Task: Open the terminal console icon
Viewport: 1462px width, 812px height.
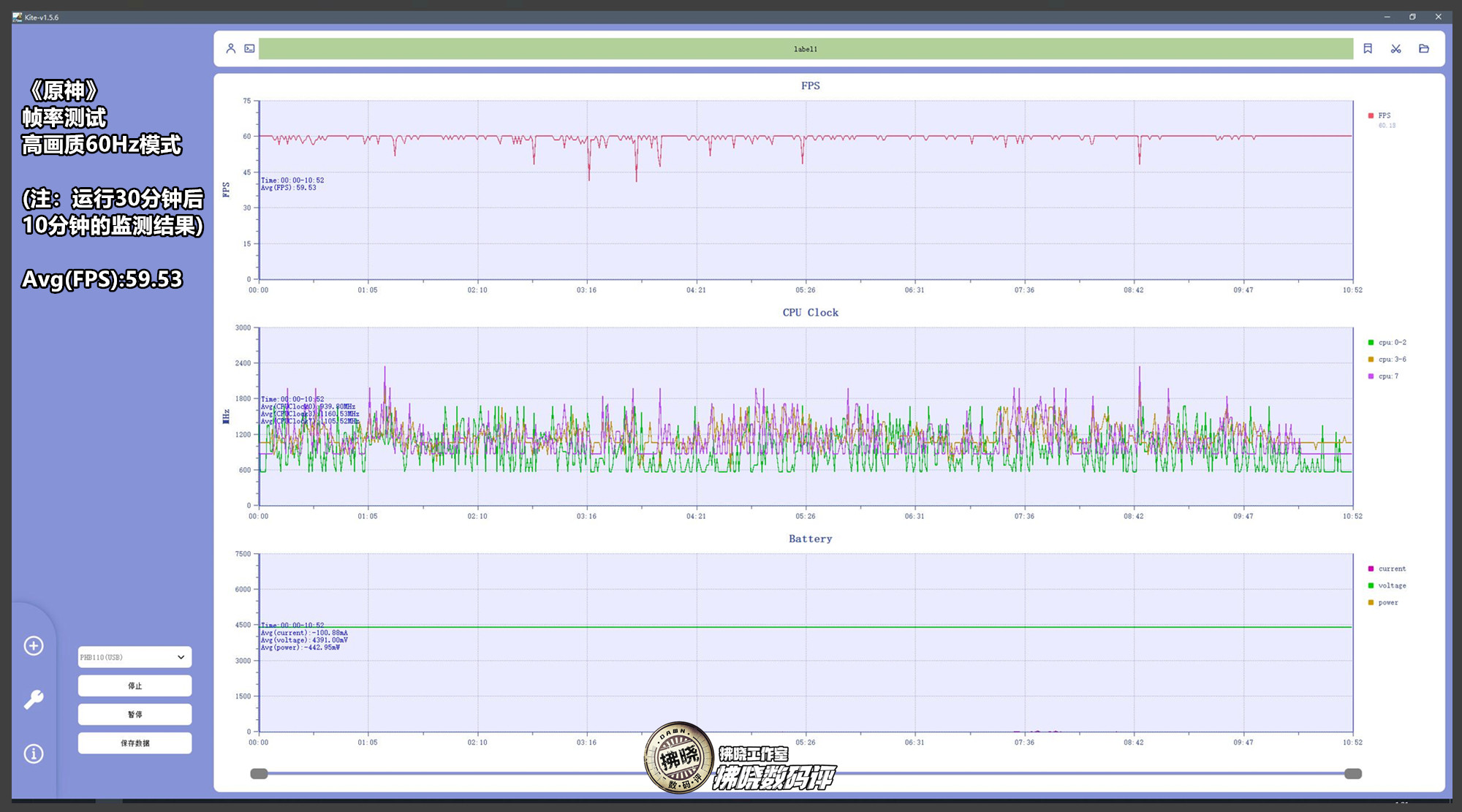Action: tap(249, 48)
